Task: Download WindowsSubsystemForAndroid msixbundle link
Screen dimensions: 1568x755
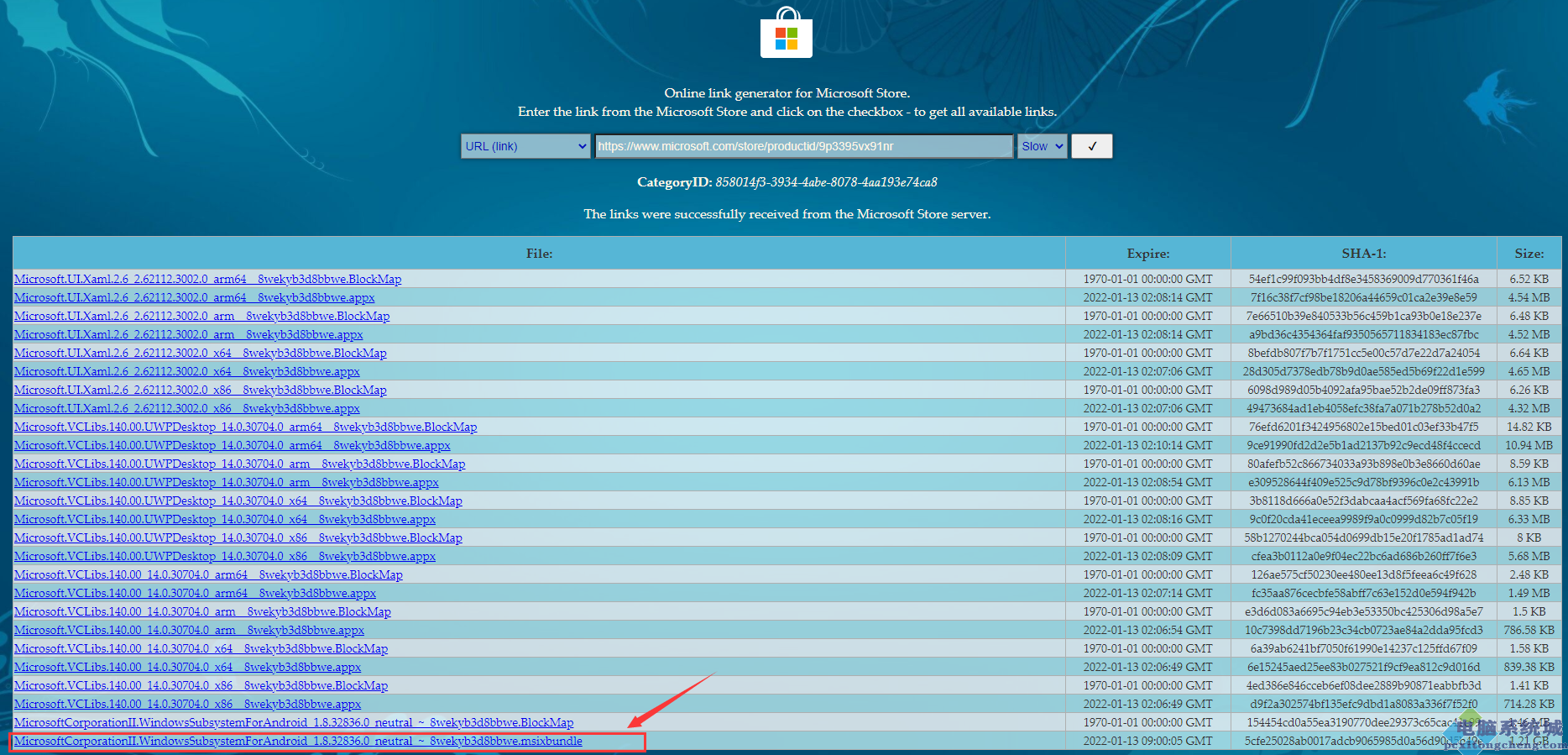Action: [298, 741]
